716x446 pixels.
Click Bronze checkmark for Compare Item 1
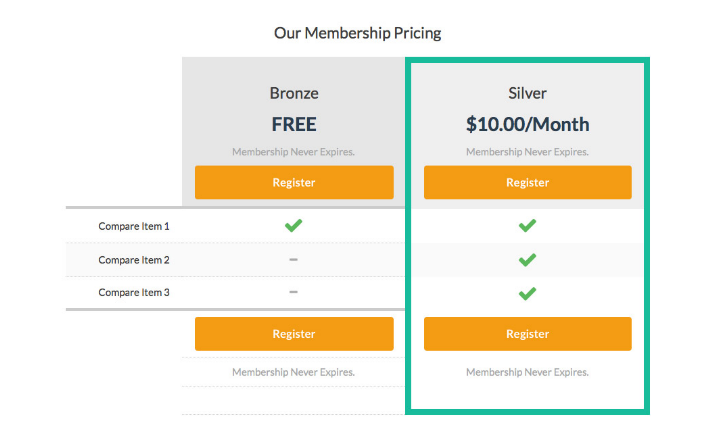293,226
